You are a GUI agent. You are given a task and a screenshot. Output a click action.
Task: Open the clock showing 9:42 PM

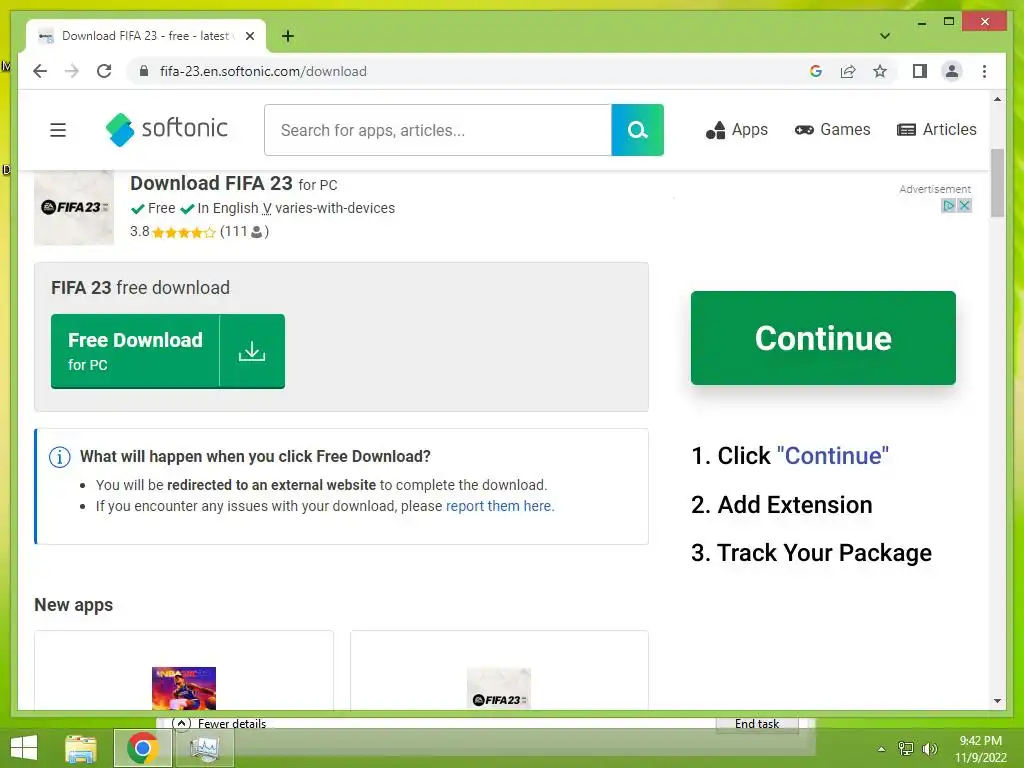(980, 749)
